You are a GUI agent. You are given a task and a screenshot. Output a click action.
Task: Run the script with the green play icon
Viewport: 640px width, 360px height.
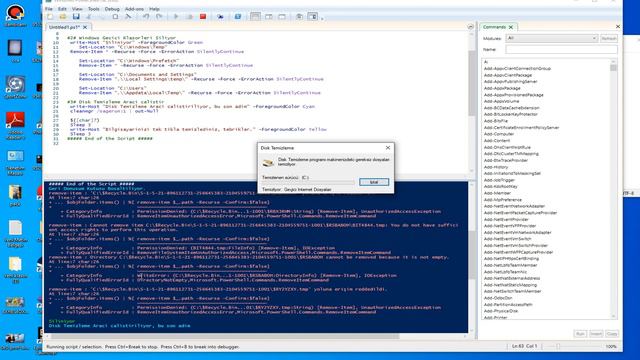pos(176,17)
